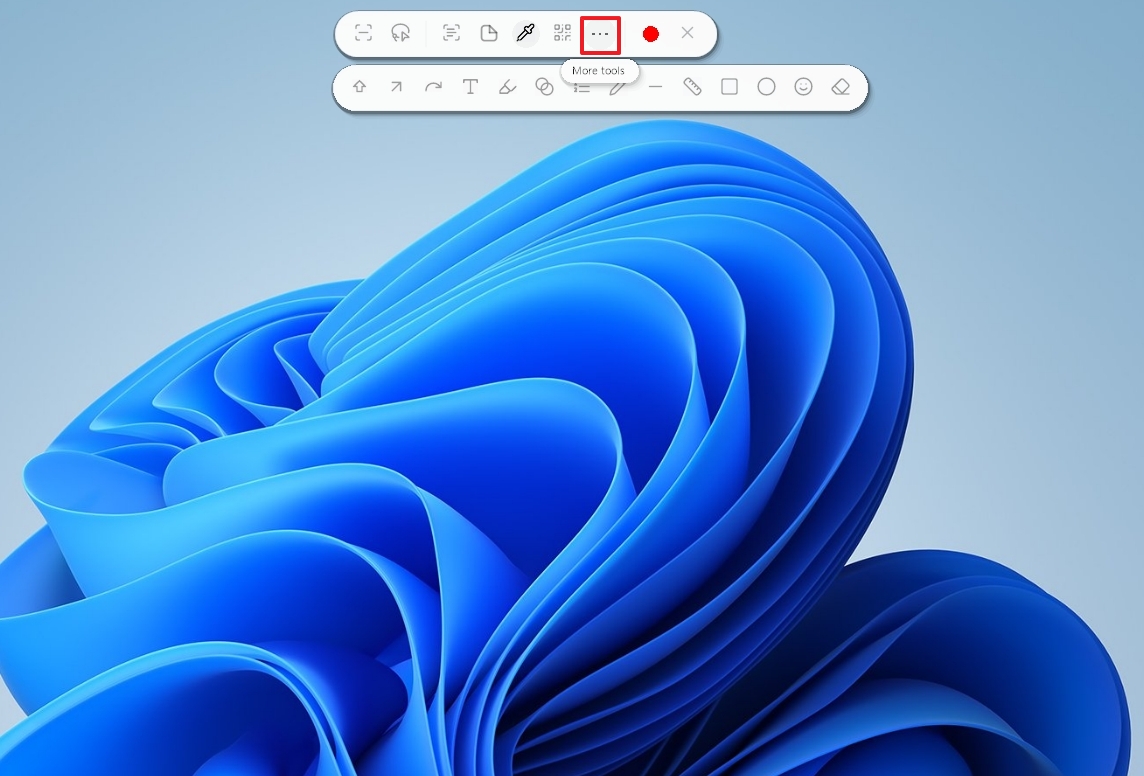Pick the highlighter marker tool

click(507, 87)
